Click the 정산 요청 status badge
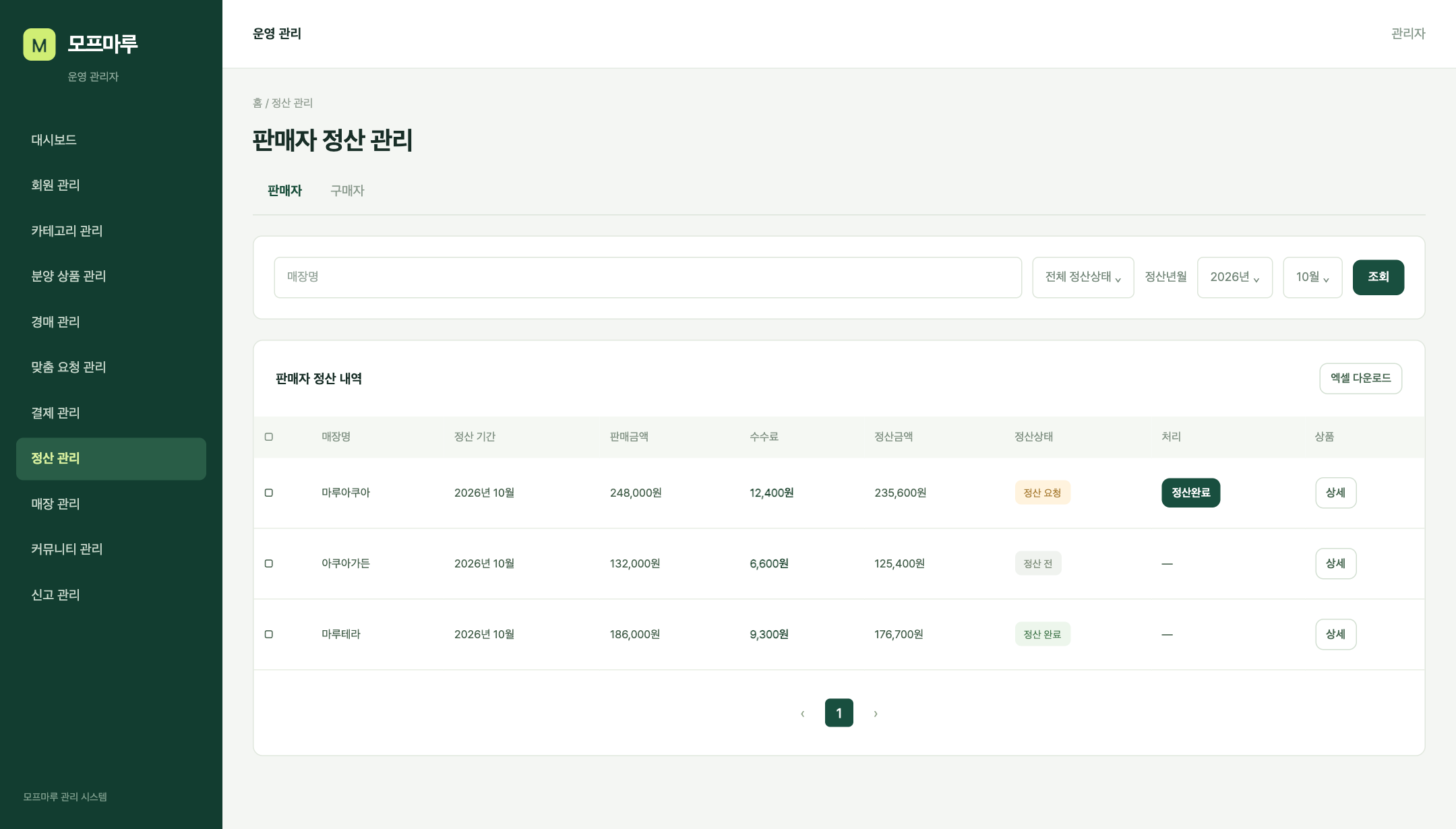The image size is (1456, 829). pos(1042,493)
